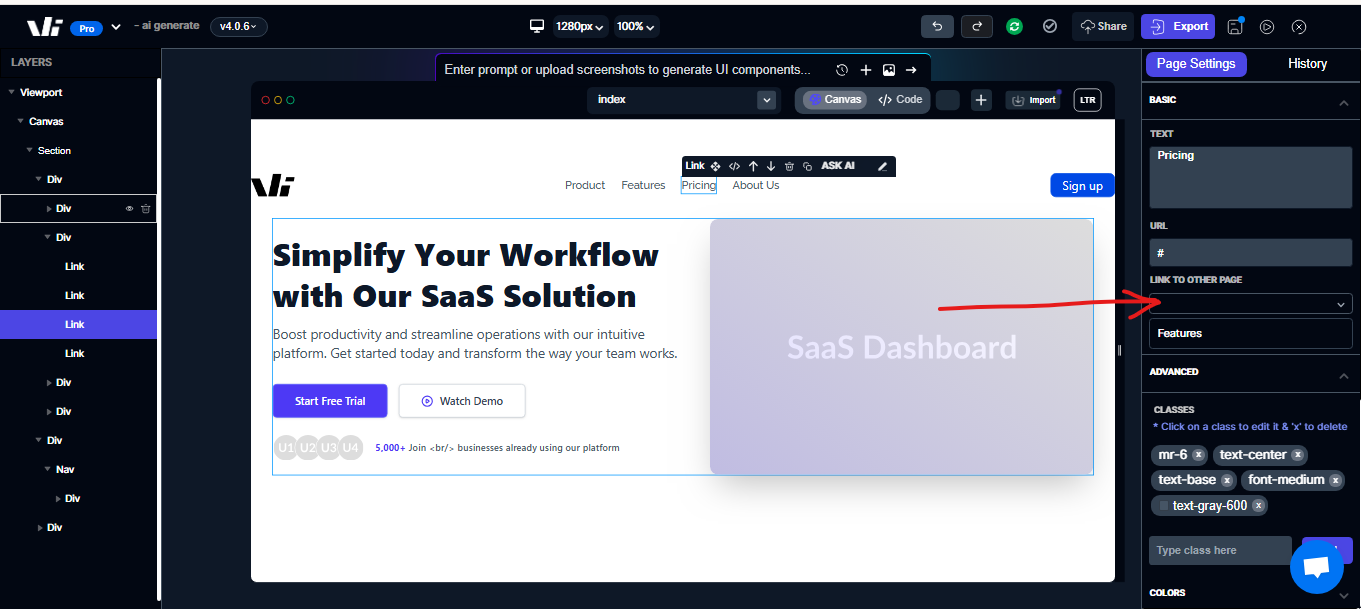Select the highlighted Link layer

click(78, 324)
